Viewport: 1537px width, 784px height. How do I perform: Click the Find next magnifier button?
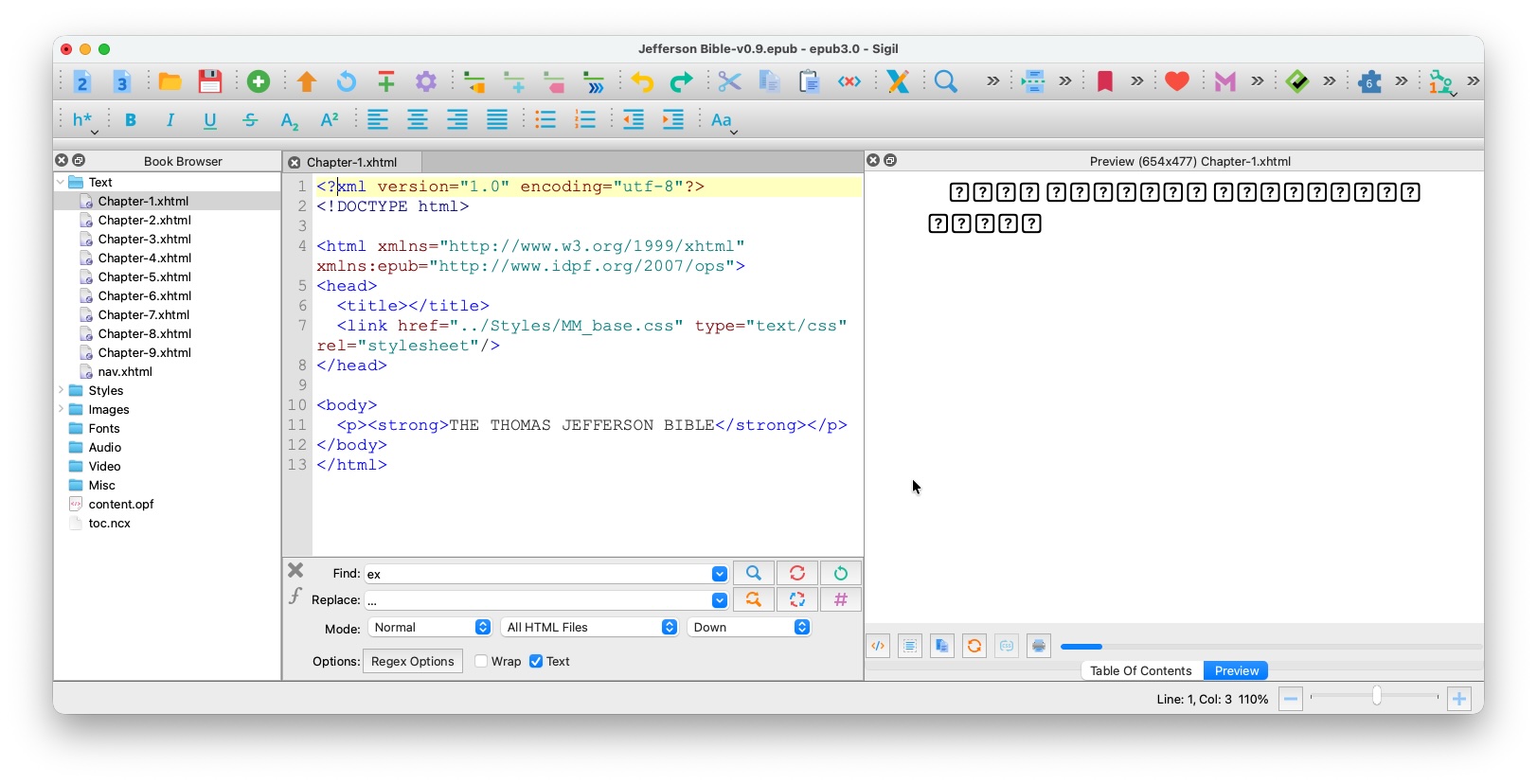click(754, 573)
